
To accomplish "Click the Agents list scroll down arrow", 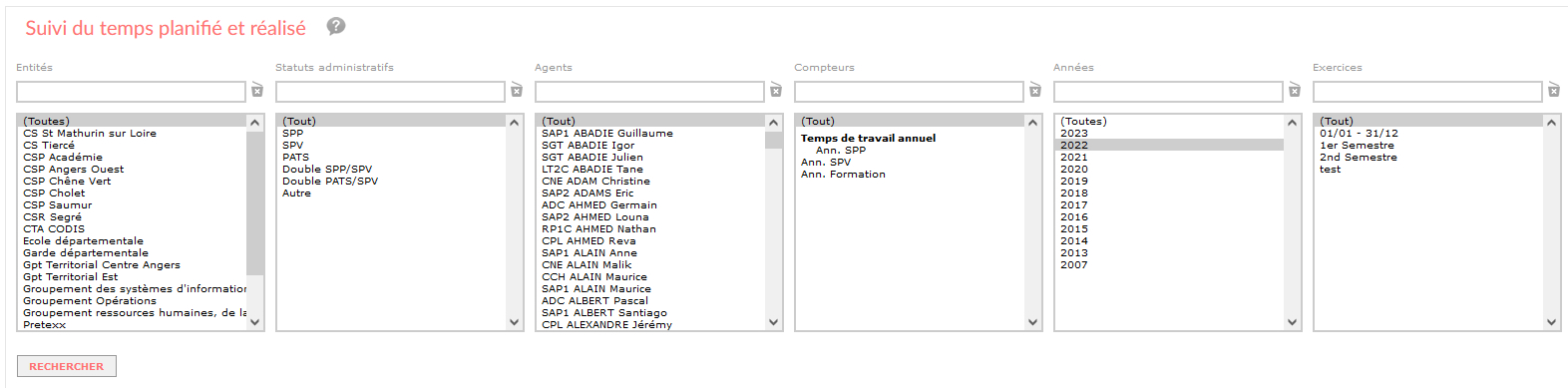I will point(774,322).
